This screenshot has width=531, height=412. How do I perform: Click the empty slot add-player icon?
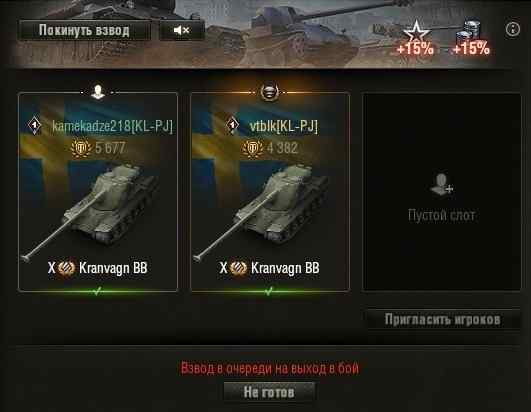pos(441,185)
